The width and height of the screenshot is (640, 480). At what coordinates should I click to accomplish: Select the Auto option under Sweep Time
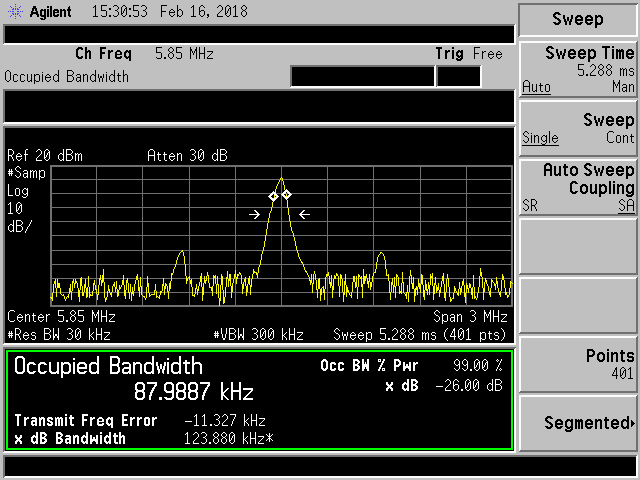coord(536,88)
